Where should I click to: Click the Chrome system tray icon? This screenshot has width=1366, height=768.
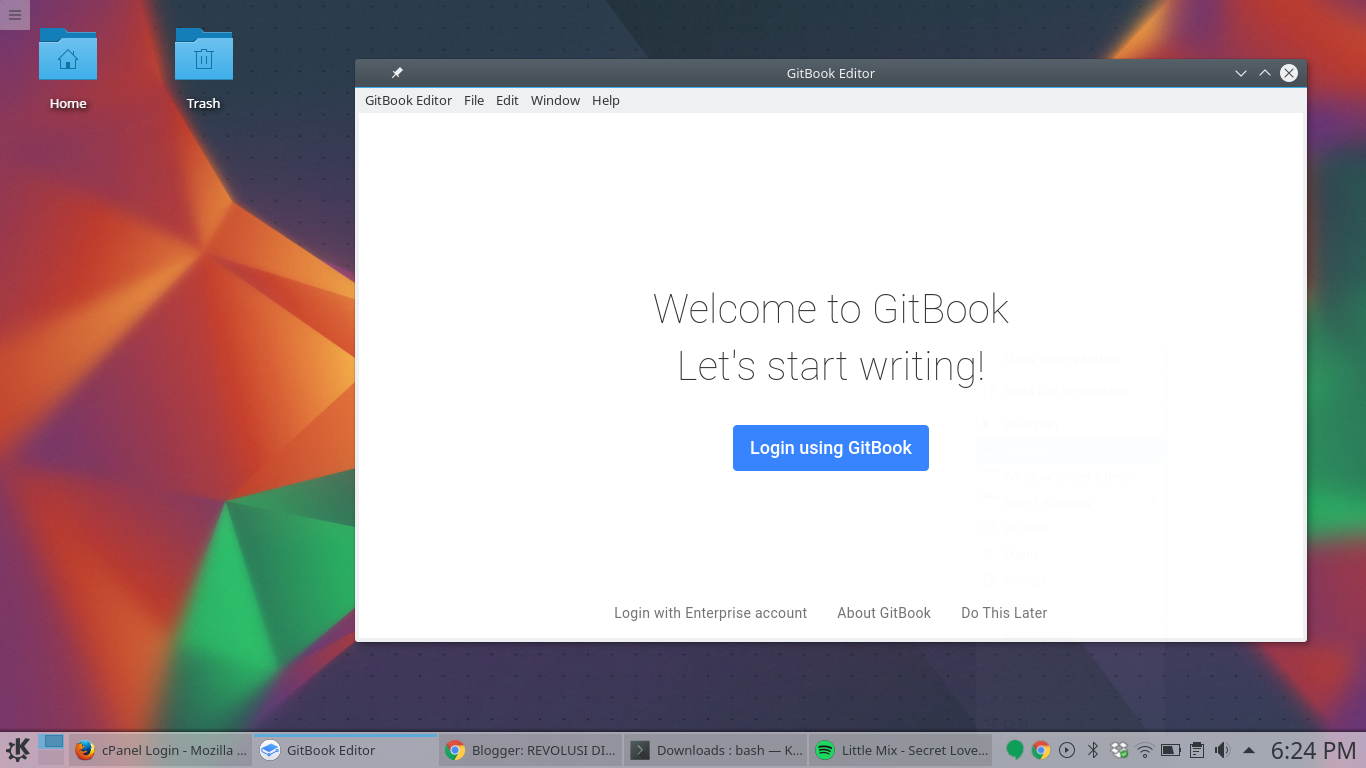1041,750
